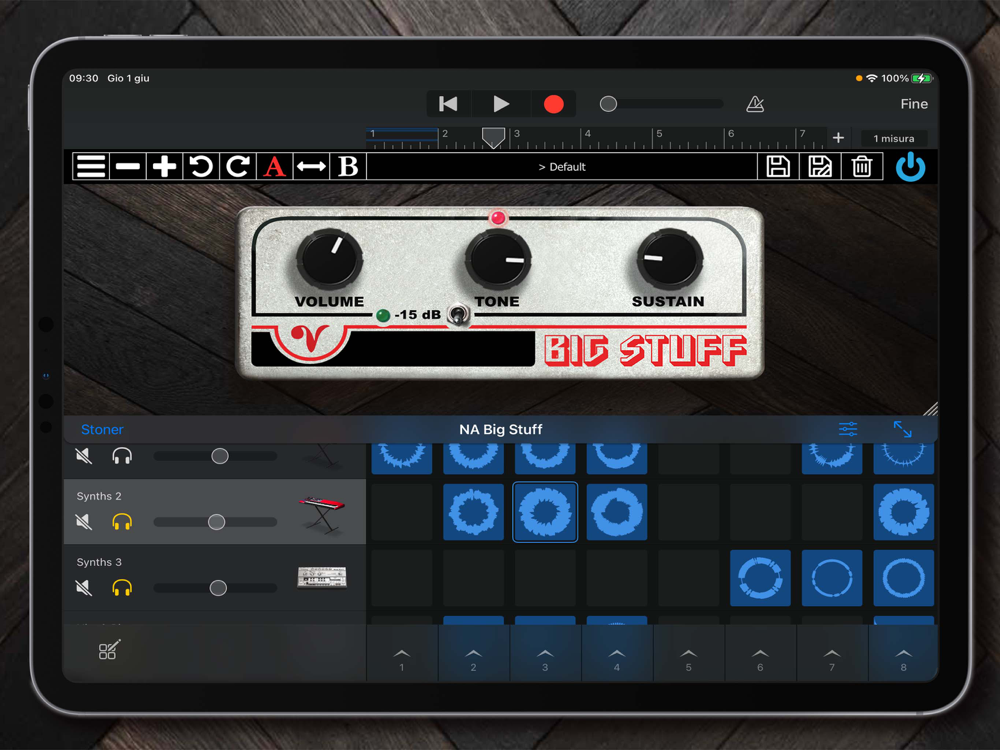Image resolution: width=1000 pixels, height=750 pixels.
Task: Click the red LED on the pedal
Action: click(497, 218)
